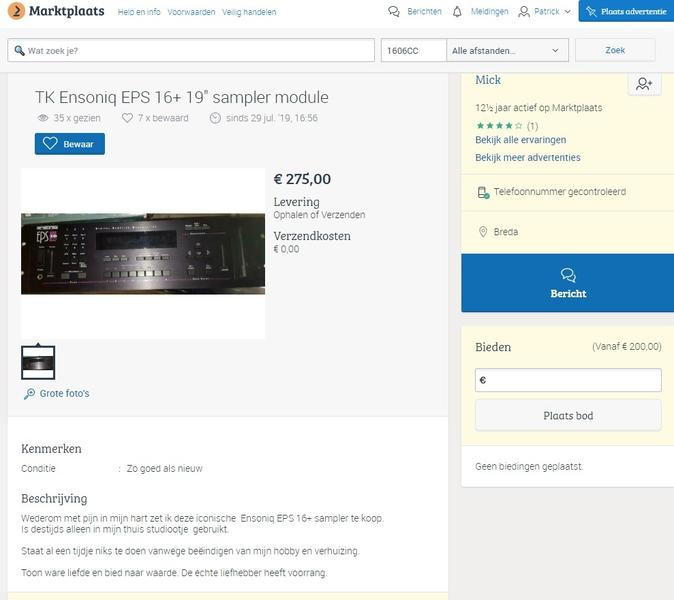Image resolution: width=674 pixels, height=600 pixels.
Task: Click Plaats bod button
Action: (x=568, y=416)
